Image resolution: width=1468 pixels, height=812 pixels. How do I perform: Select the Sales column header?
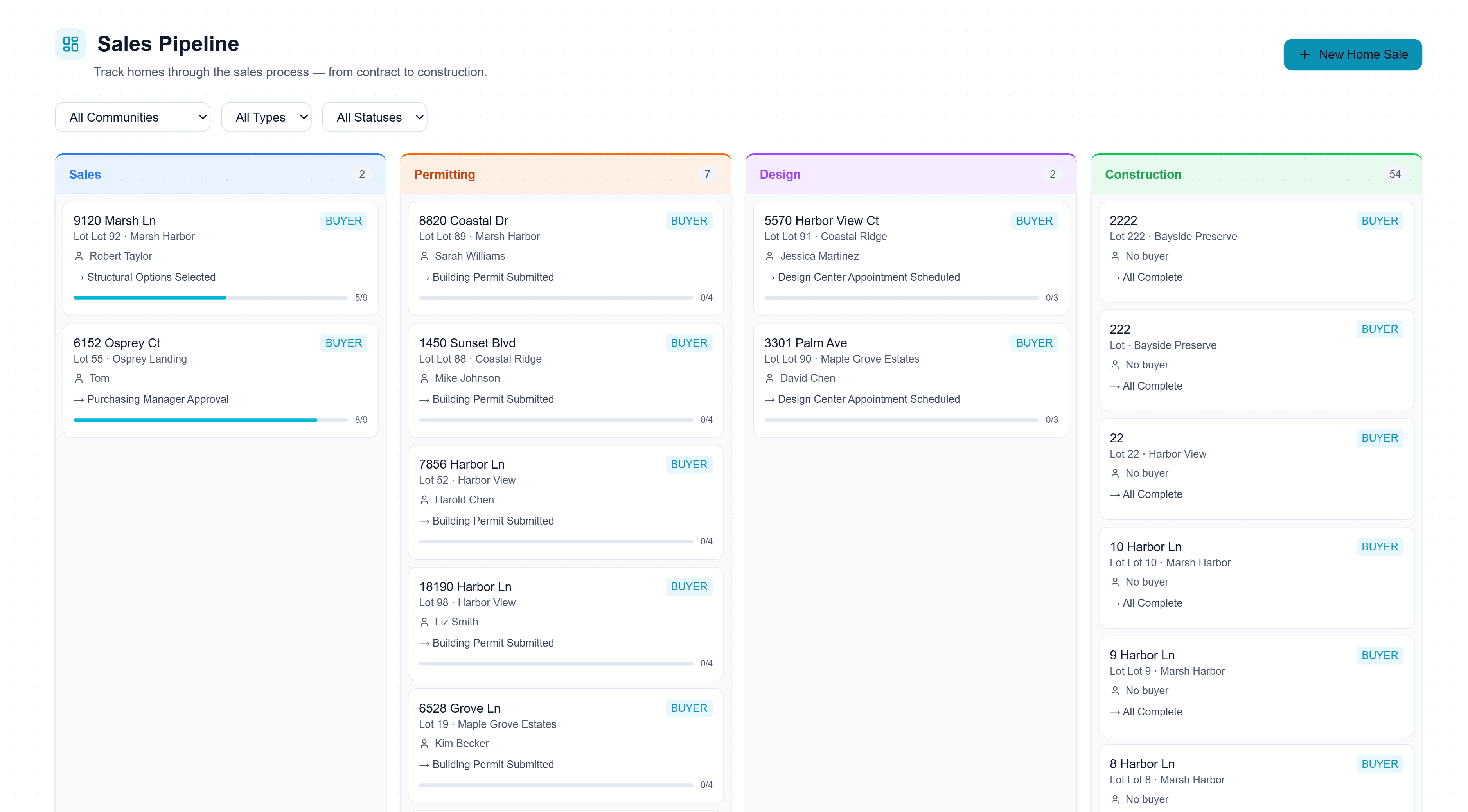[221, 174]
